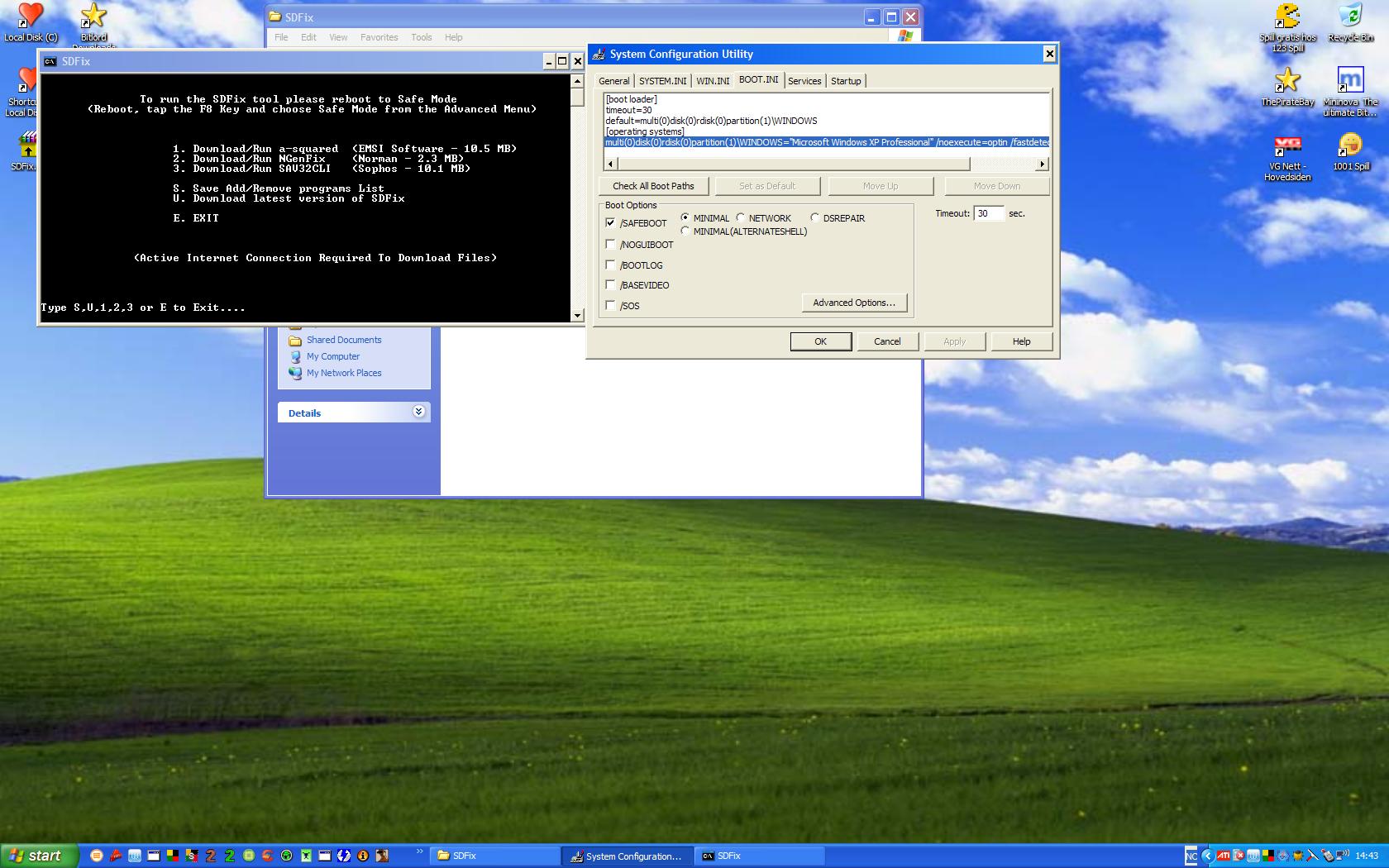This screenshot has width=1389, height=868.
Task: Switch to SDFix folder taskbar button
Action: tap(494, 856)
